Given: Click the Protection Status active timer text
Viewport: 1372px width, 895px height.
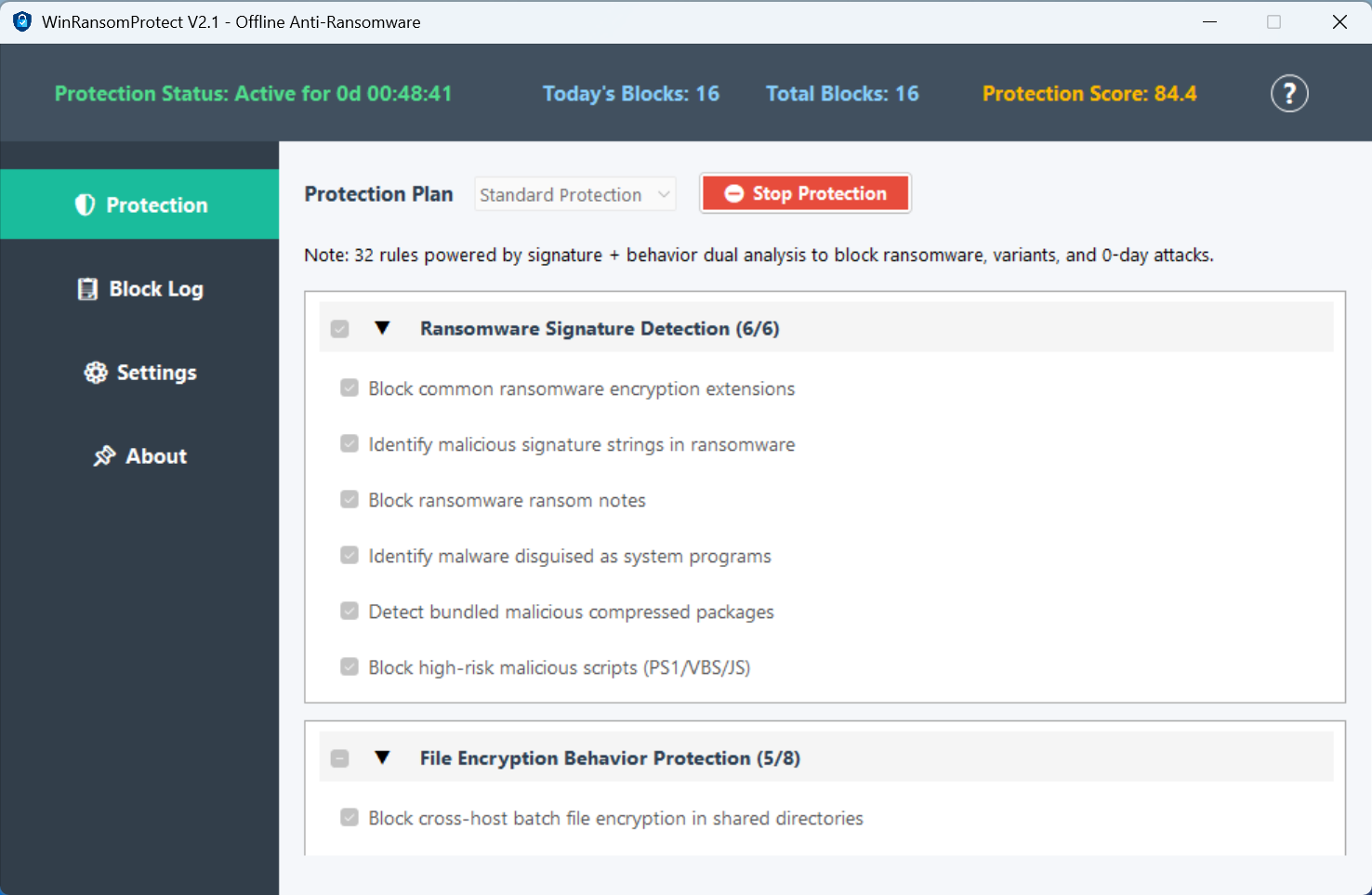Looking at the screenshot, I should (253, 94).
